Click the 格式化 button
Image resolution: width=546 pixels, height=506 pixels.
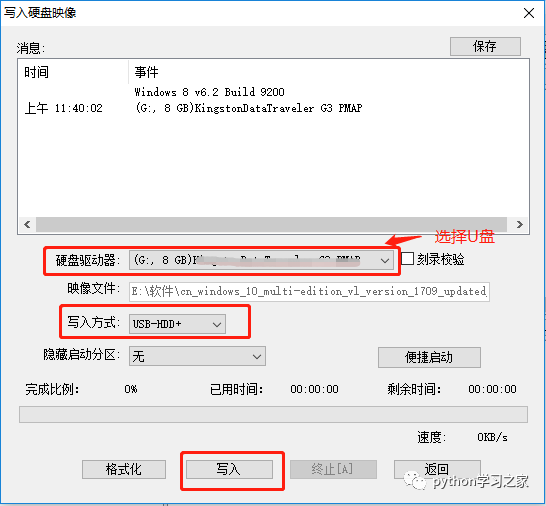pyautogui.click(x=124, y=469)
